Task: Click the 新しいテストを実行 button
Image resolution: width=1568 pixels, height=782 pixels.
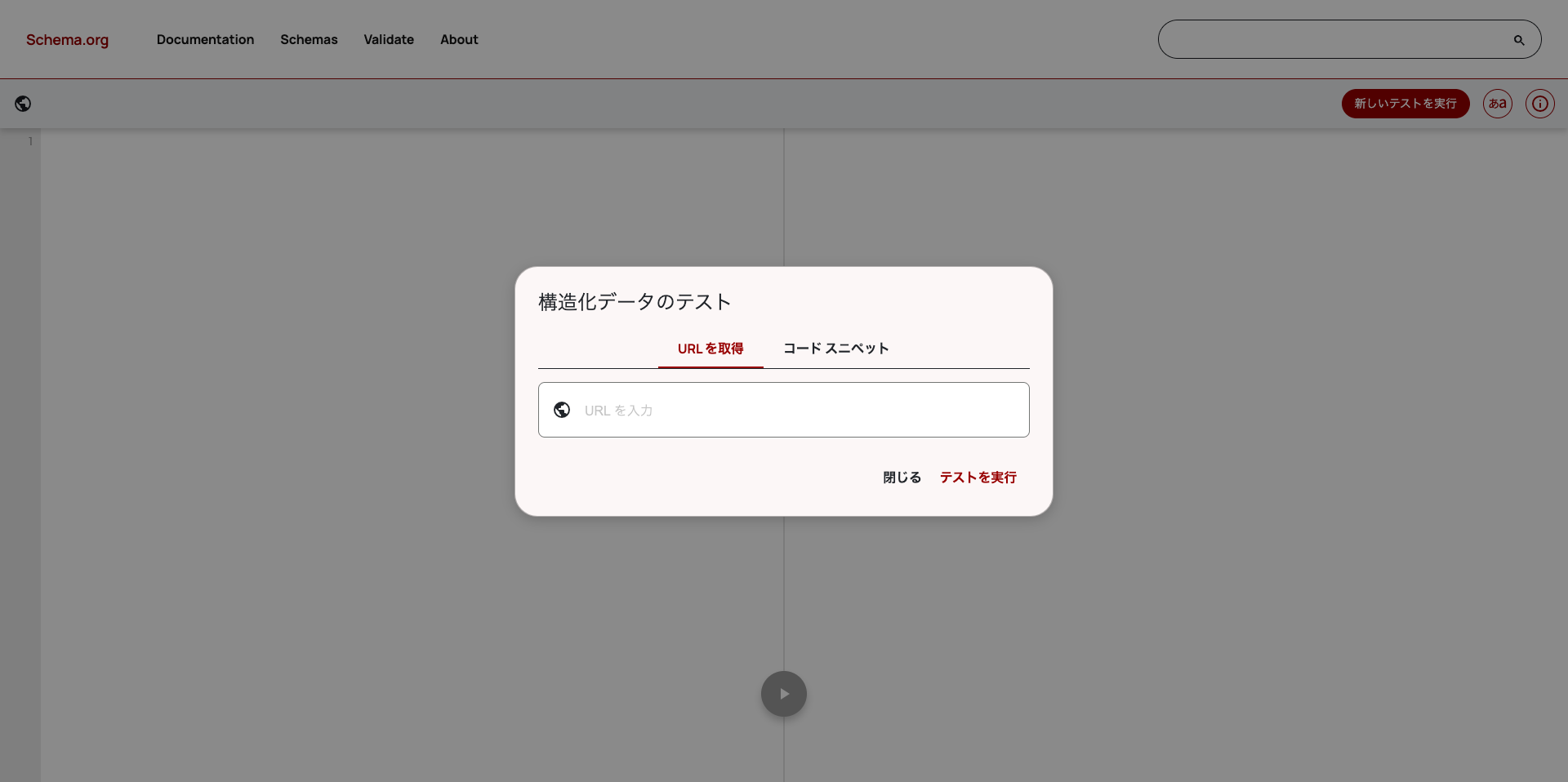Action: [x=1405, y=104]
